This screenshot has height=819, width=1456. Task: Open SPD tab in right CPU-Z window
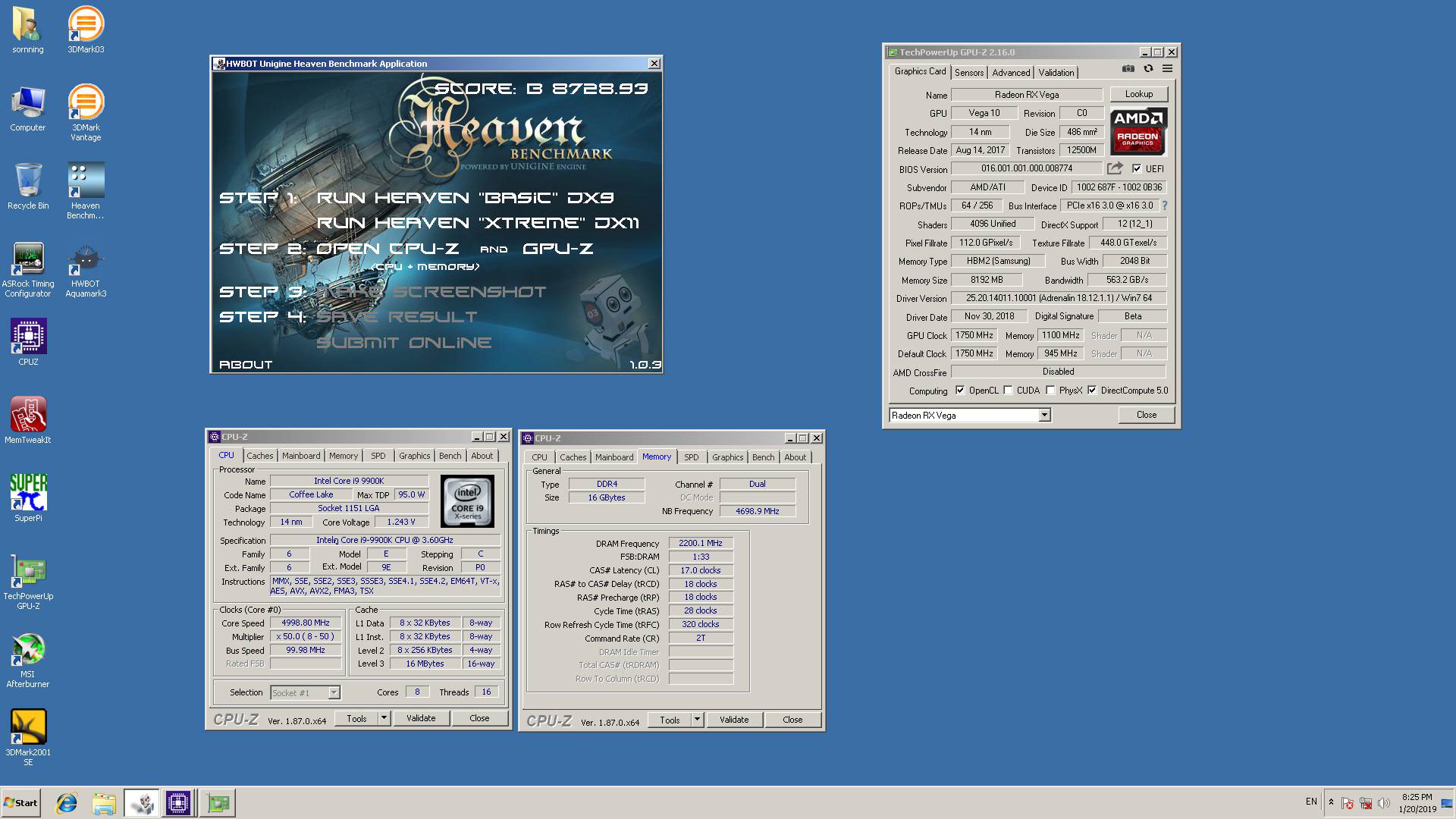click(691, 457)
